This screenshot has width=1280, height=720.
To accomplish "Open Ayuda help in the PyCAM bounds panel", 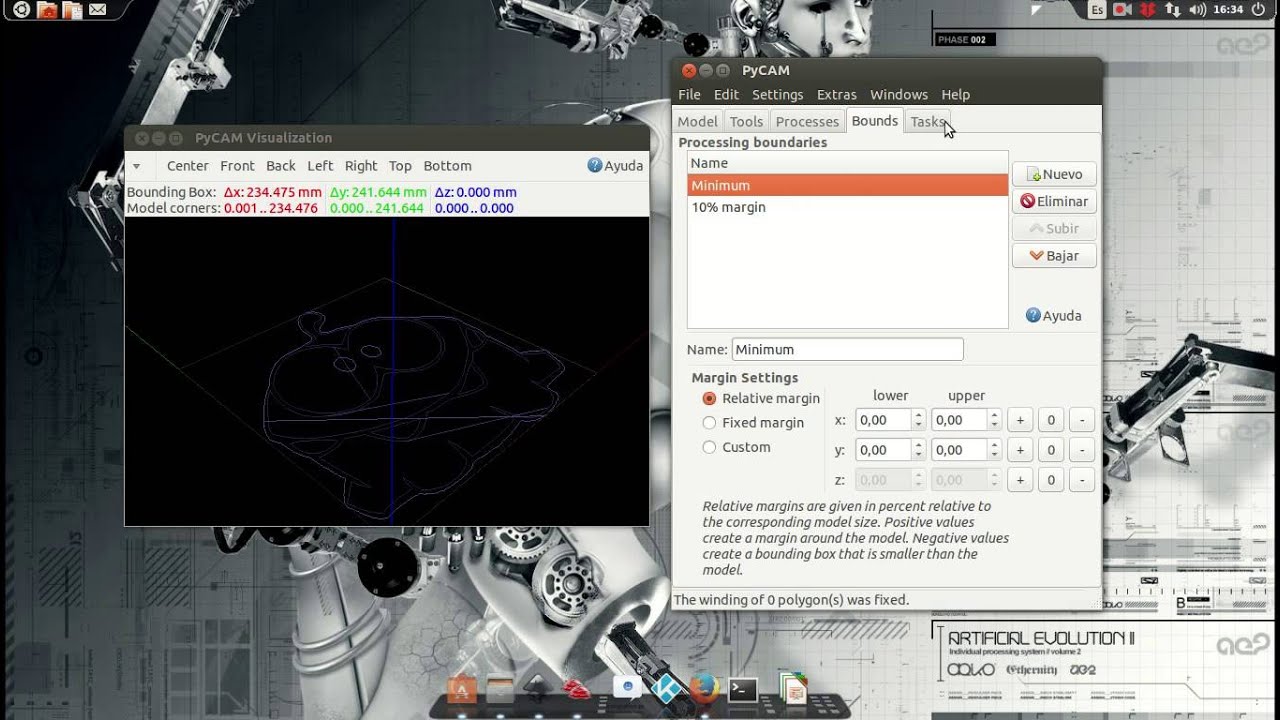I will pos(1054,315).
